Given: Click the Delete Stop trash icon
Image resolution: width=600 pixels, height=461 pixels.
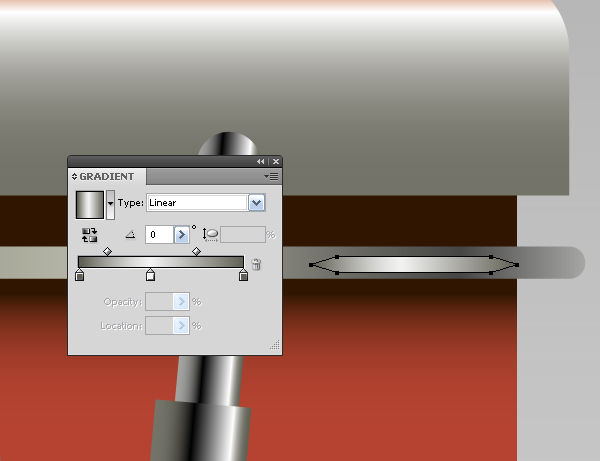Looking at the screenshot, I should click(x=256, y=264).
